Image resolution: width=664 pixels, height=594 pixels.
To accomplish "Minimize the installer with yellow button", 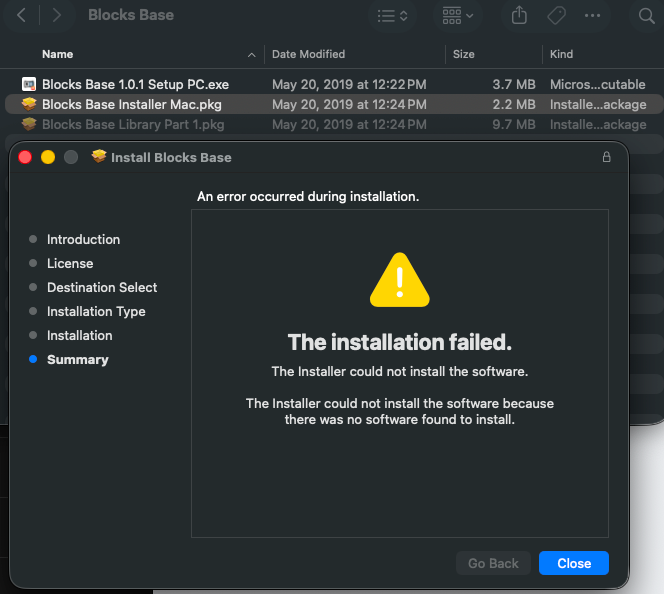I will [x=48, y=157].
